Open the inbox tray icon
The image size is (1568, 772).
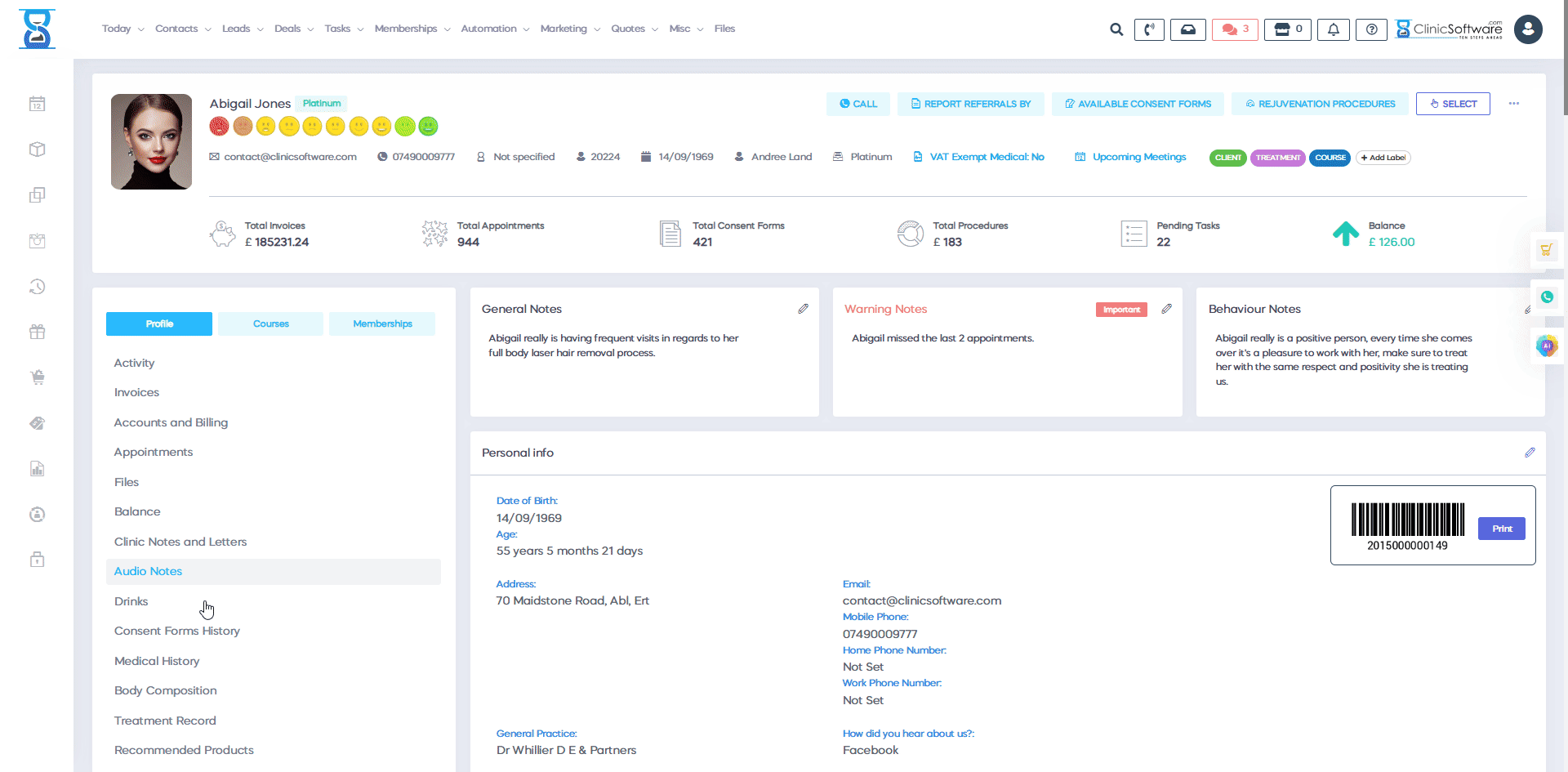[1188, 29]
